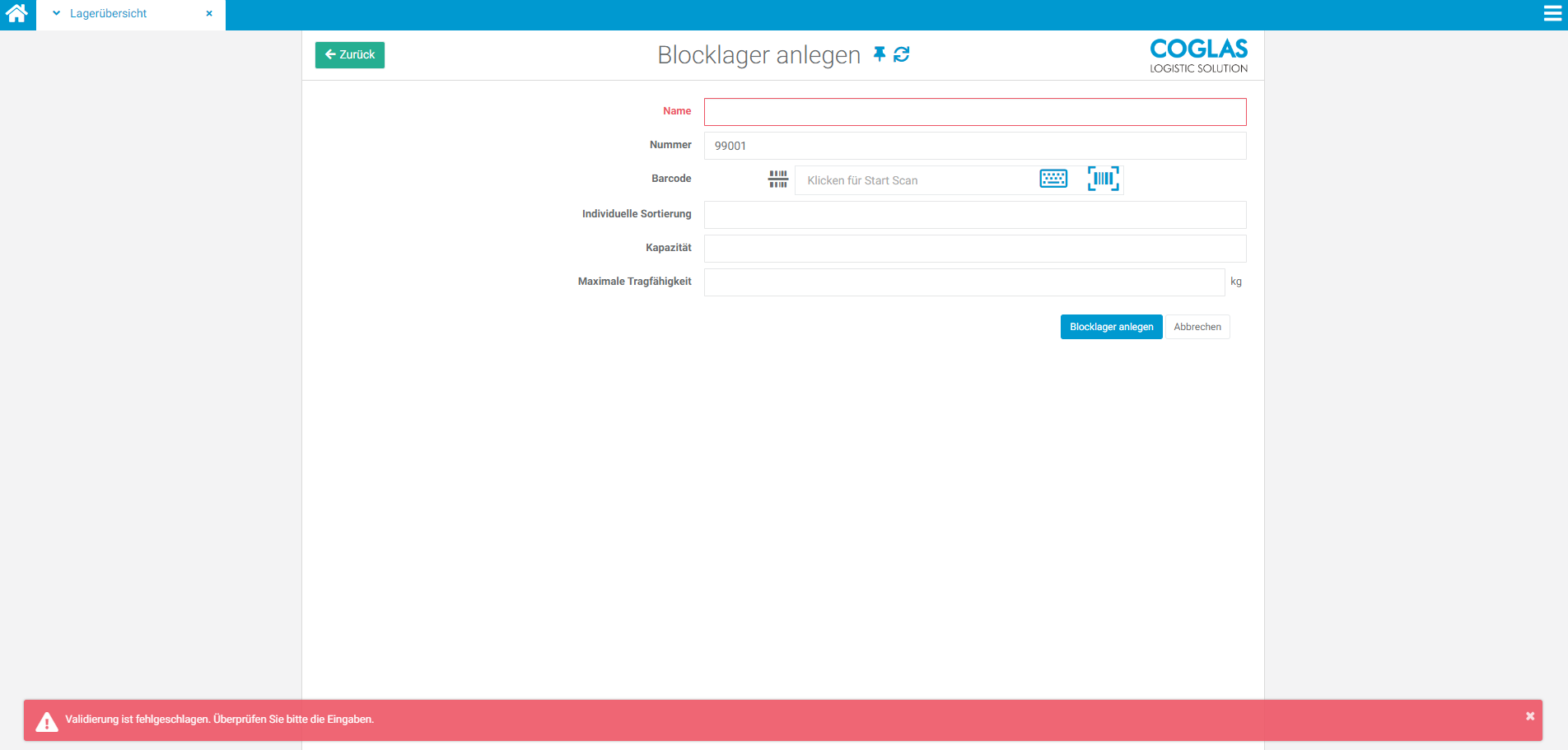Focus the Name input field

[975, 112]
